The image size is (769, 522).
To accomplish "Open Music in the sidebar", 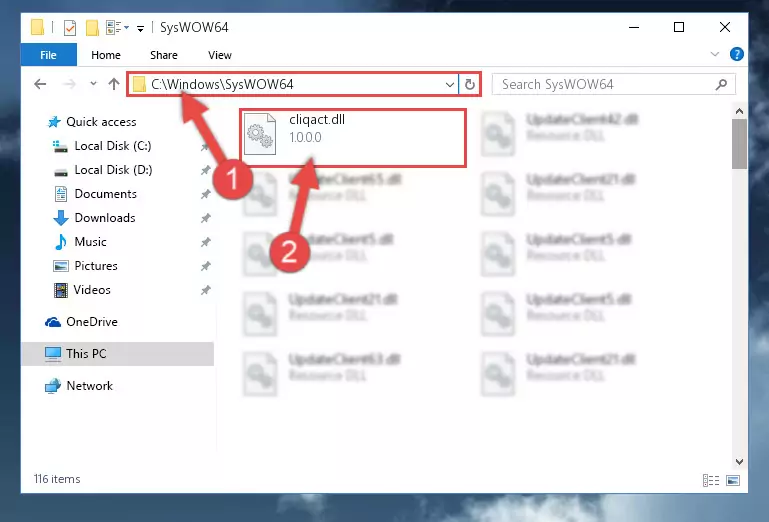I will coord(80,242).
